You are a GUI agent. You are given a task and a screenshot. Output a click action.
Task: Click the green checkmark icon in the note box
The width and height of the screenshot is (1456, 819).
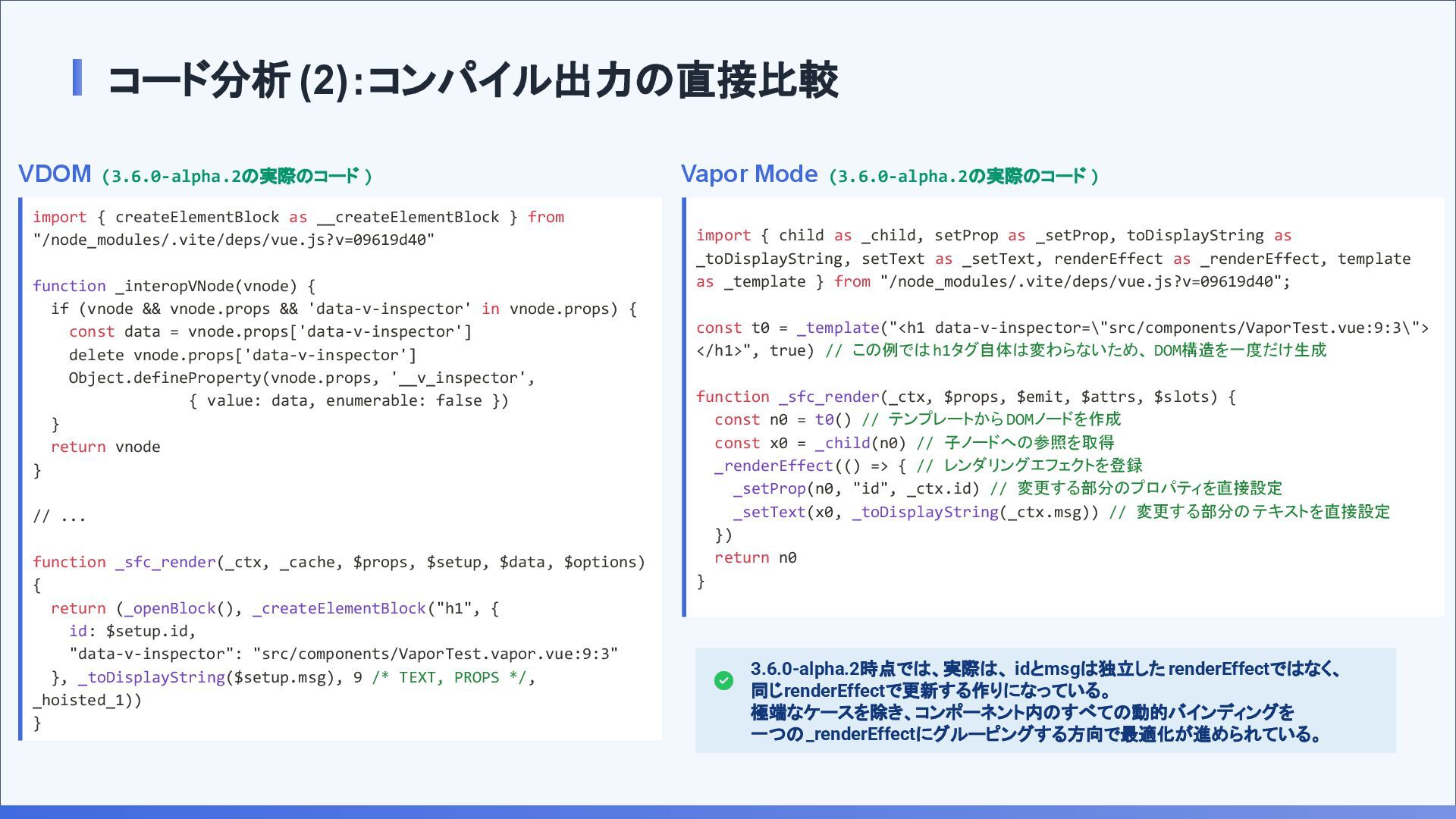[723, 680]
